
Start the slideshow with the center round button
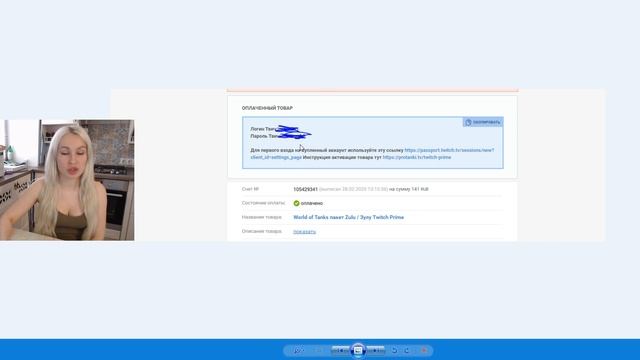coord(358,350)
